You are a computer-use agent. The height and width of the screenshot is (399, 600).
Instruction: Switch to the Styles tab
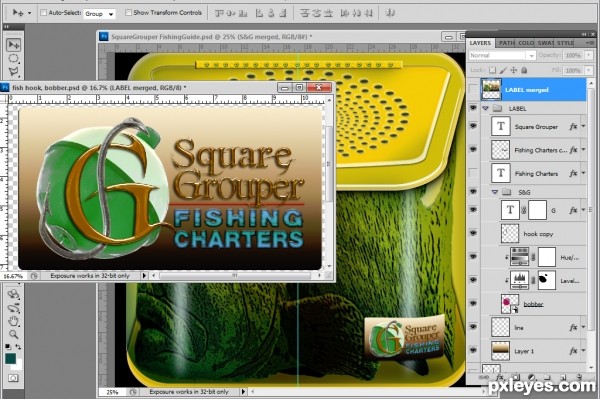click(x=565, y=43)
